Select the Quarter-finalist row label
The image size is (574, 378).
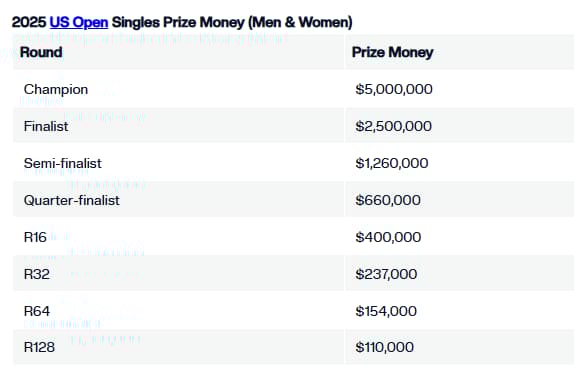click(72, 200)
